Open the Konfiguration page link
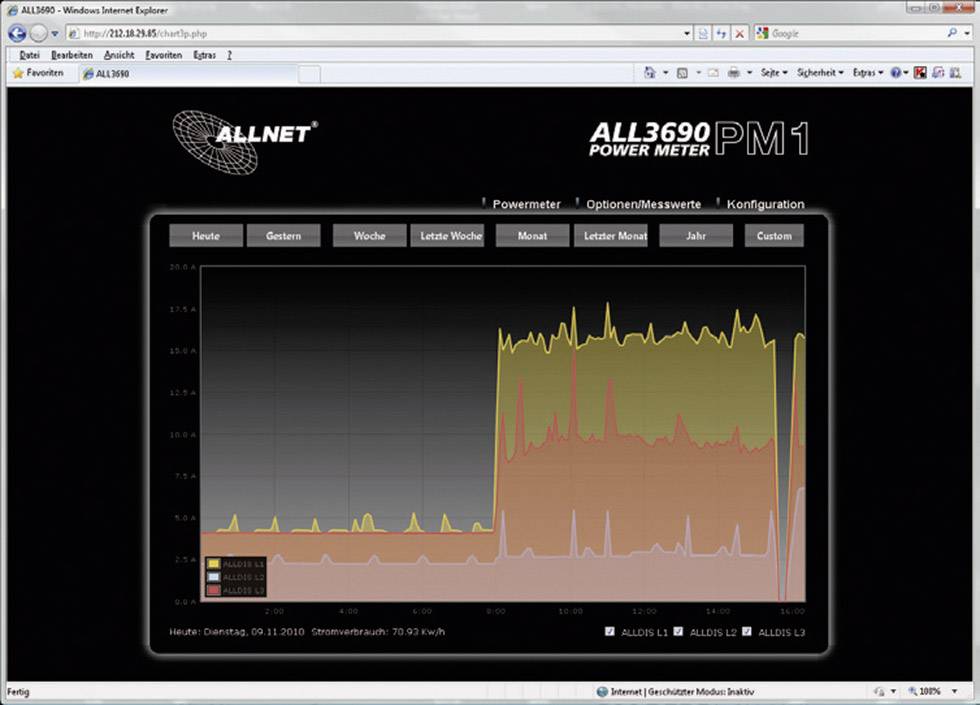This screenshot has width=980, height=705. coord(765,204)
